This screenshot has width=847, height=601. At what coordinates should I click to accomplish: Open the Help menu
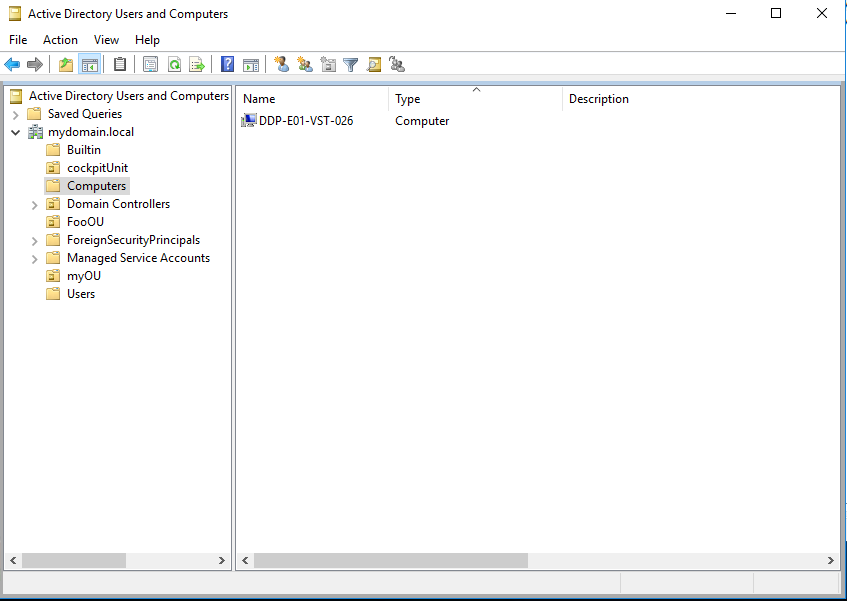click(147, 40)
